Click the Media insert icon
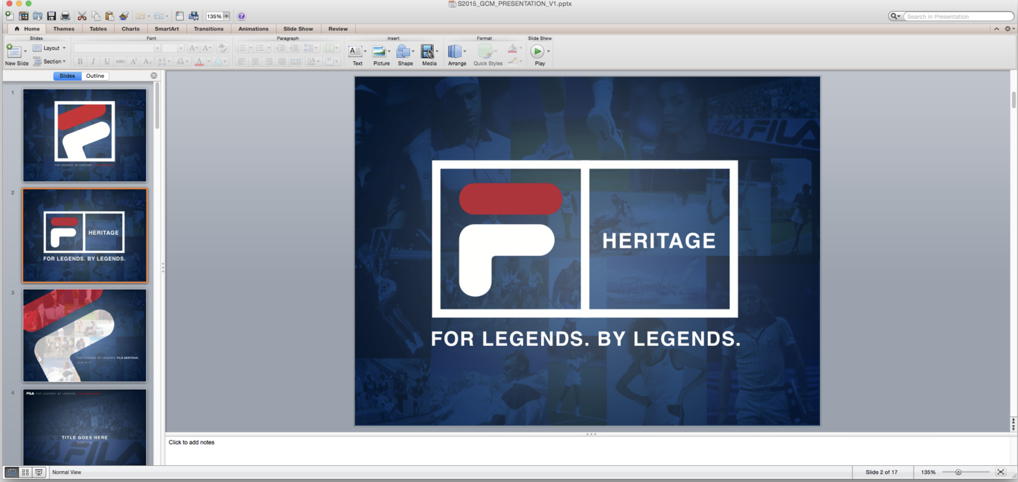Screen dimensions: 1018x482 pyautogui.click(x=427, y=51)
